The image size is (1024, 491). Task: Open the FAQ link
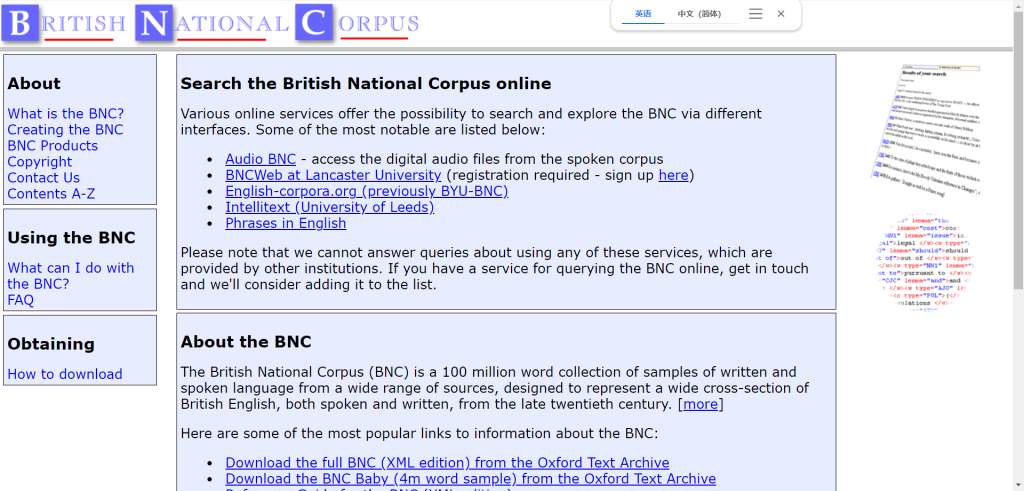[20, 300]
